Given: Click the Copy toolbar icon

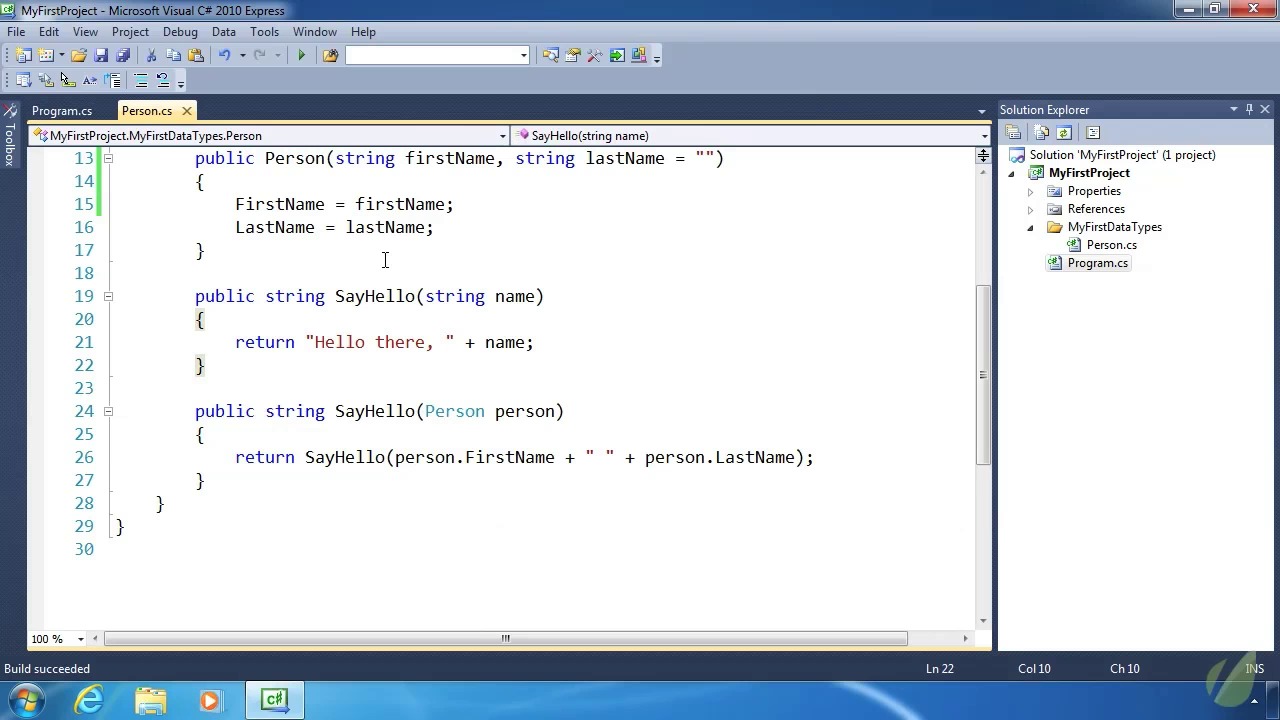Looking at the screenshot, I should tap(173, 56).
